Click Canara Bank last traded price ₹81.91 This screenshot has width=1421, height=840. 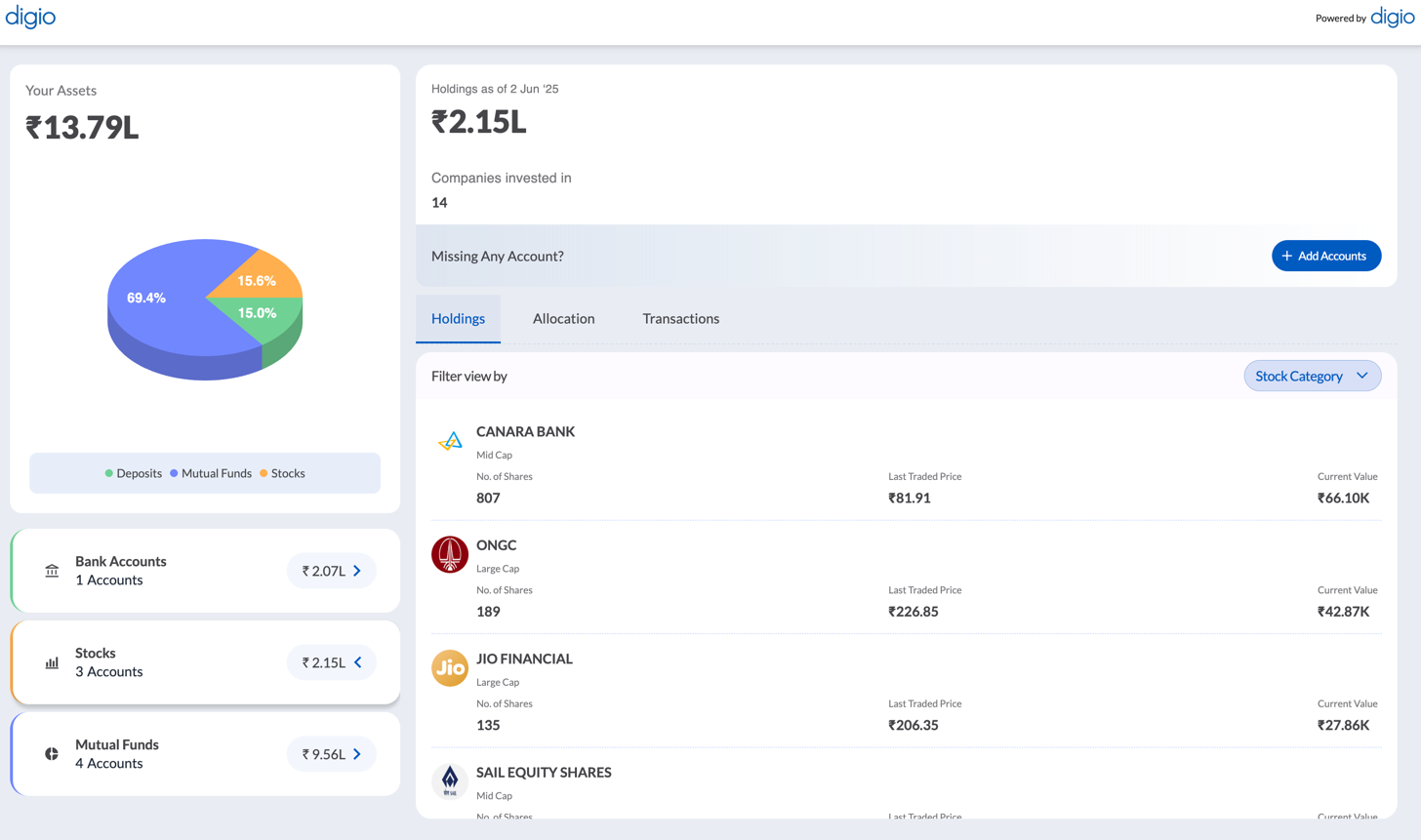[x=909, y=498]
